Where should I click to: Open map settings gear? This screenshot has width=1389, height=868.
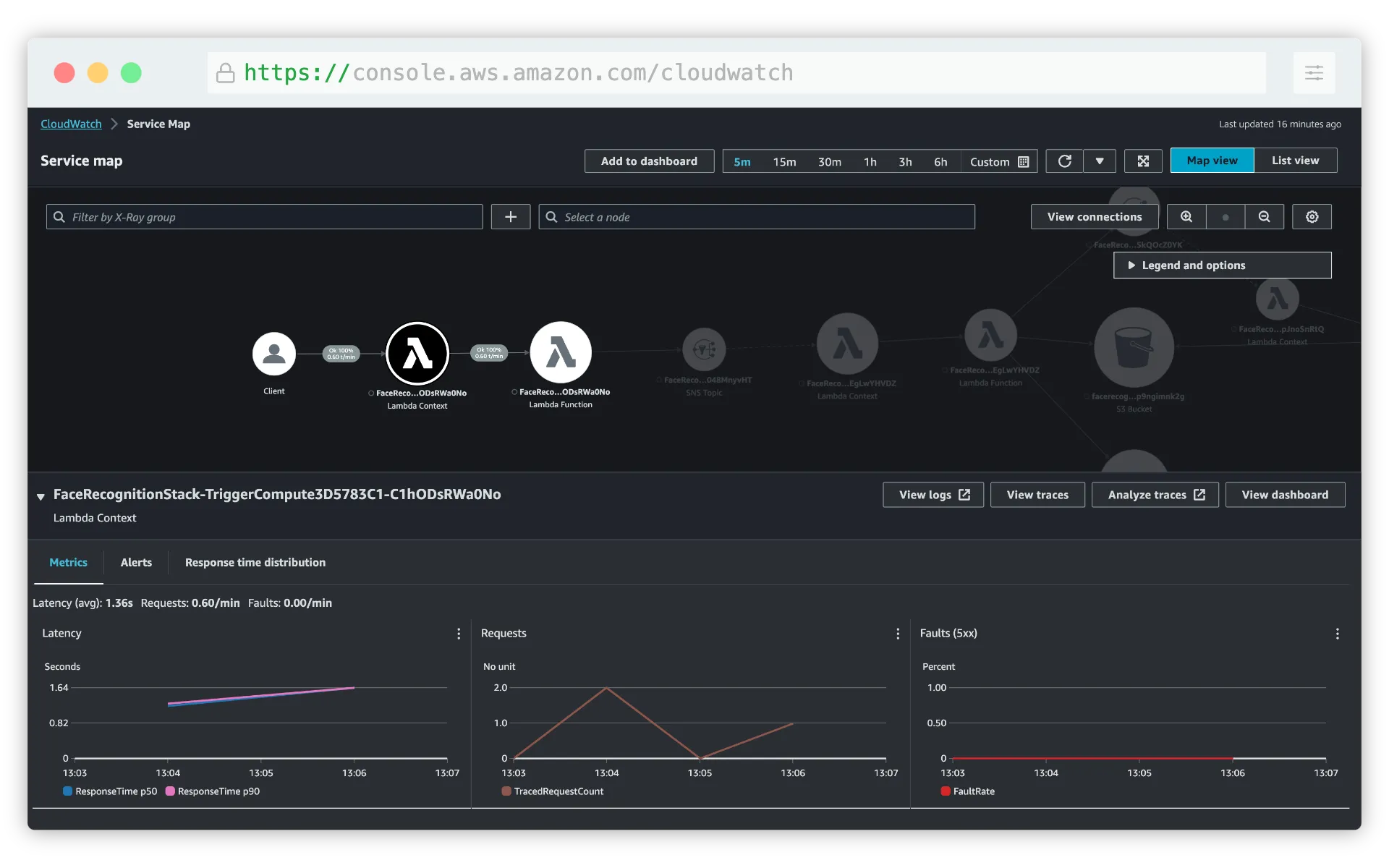click(1312, 217)
